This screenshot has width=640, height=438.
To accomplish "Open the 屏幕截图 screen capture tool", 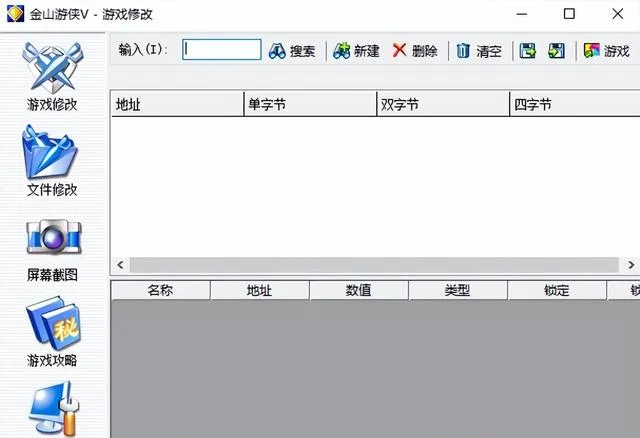I will coord(52,250).
